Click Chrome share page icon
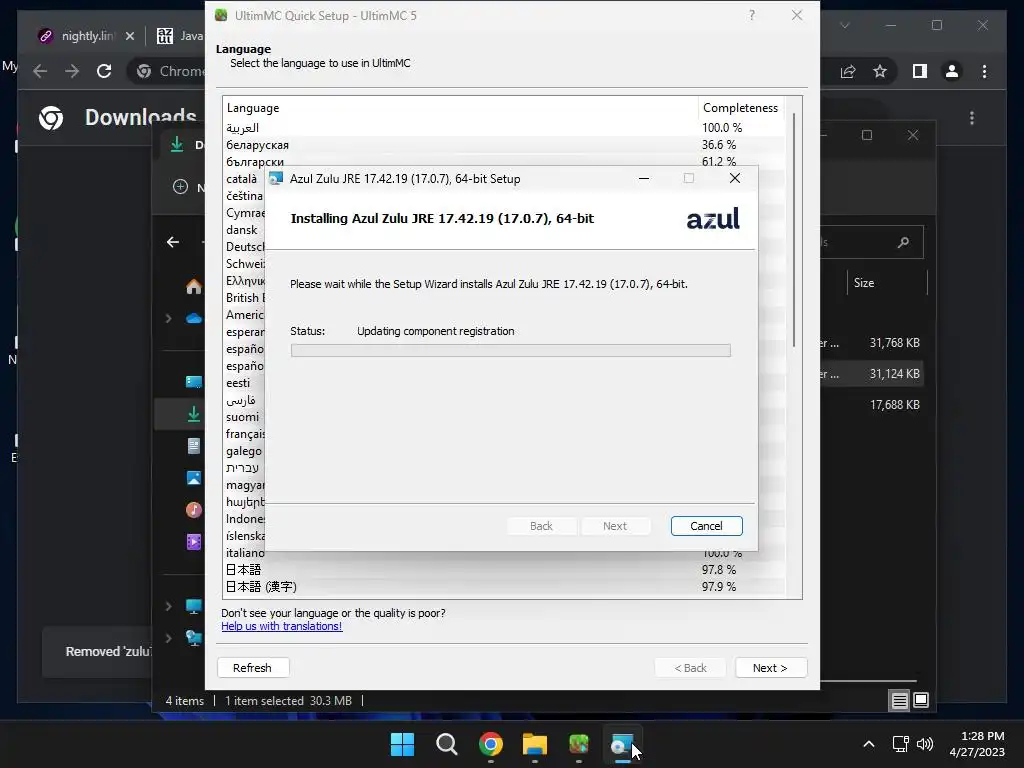1024x768 pixels. (x=848, y=71)
